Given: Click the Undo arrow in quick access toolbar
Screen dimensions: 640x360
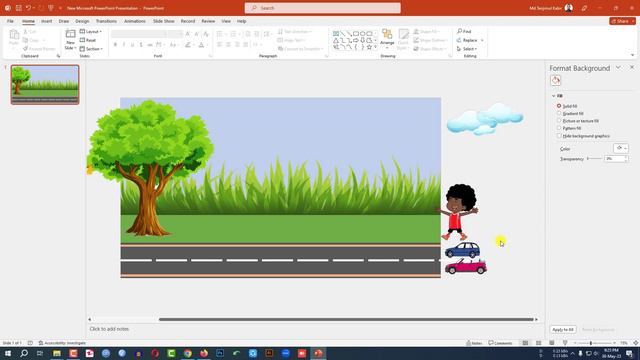Looking at the screenshot, I should tap(29, 8).
